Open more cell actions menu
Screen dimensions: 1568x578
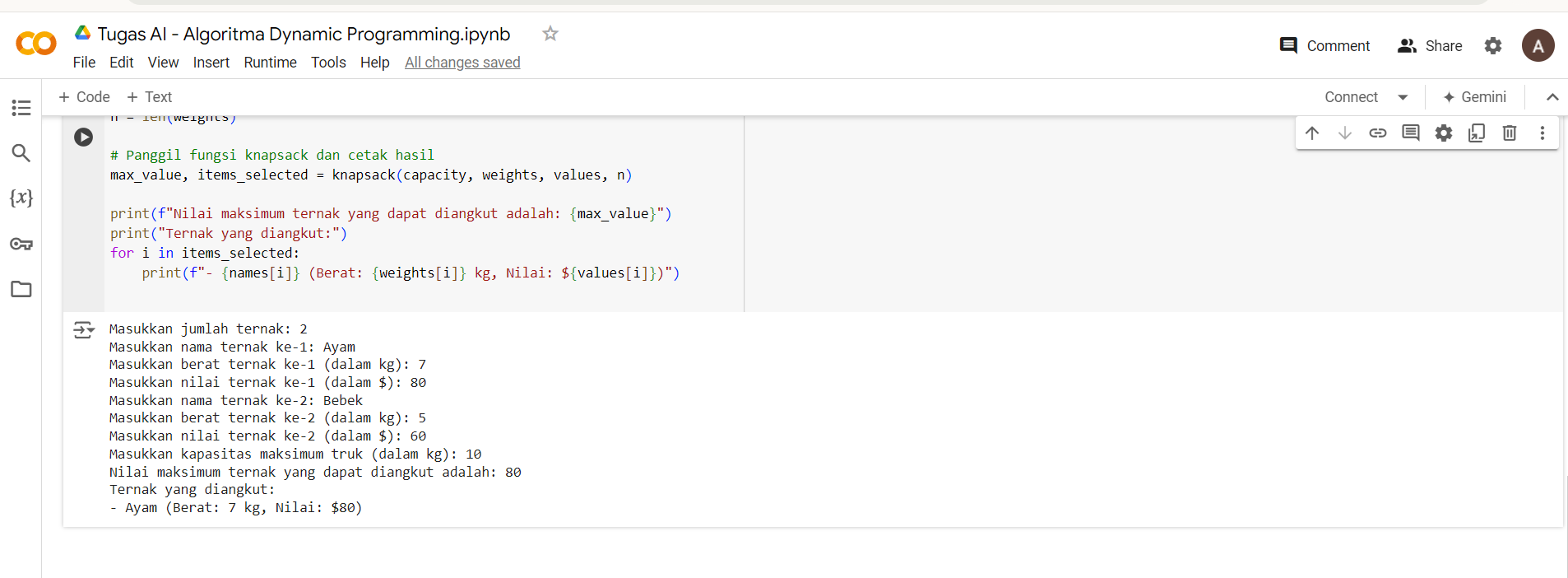click(1542, 133)
